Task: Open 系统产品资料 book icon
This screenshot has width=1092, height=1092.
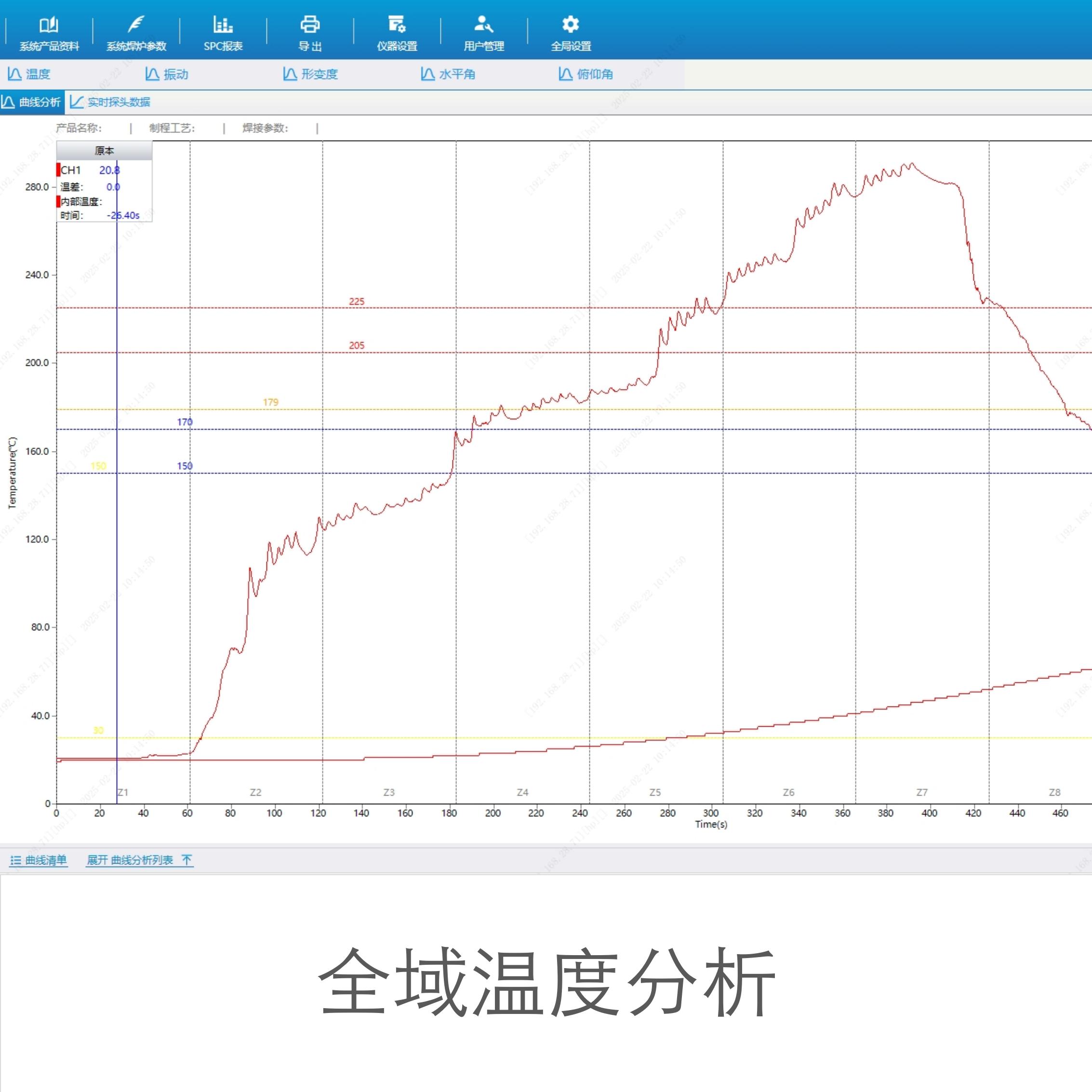Action: point(49,25)
